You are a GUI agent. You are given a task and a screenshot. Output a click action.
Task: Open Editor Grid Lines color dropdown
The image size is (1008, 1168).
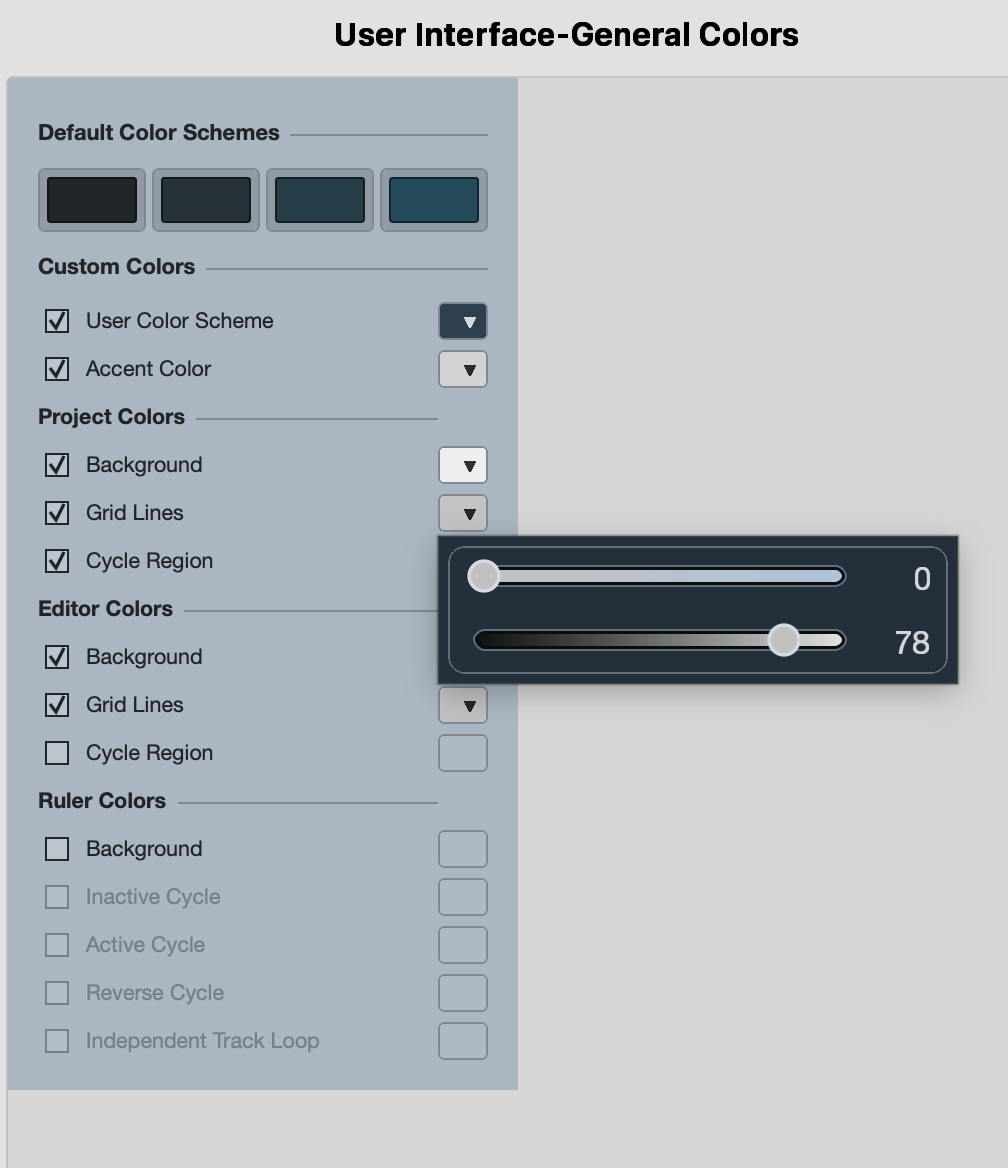click(x=463, y=705)
